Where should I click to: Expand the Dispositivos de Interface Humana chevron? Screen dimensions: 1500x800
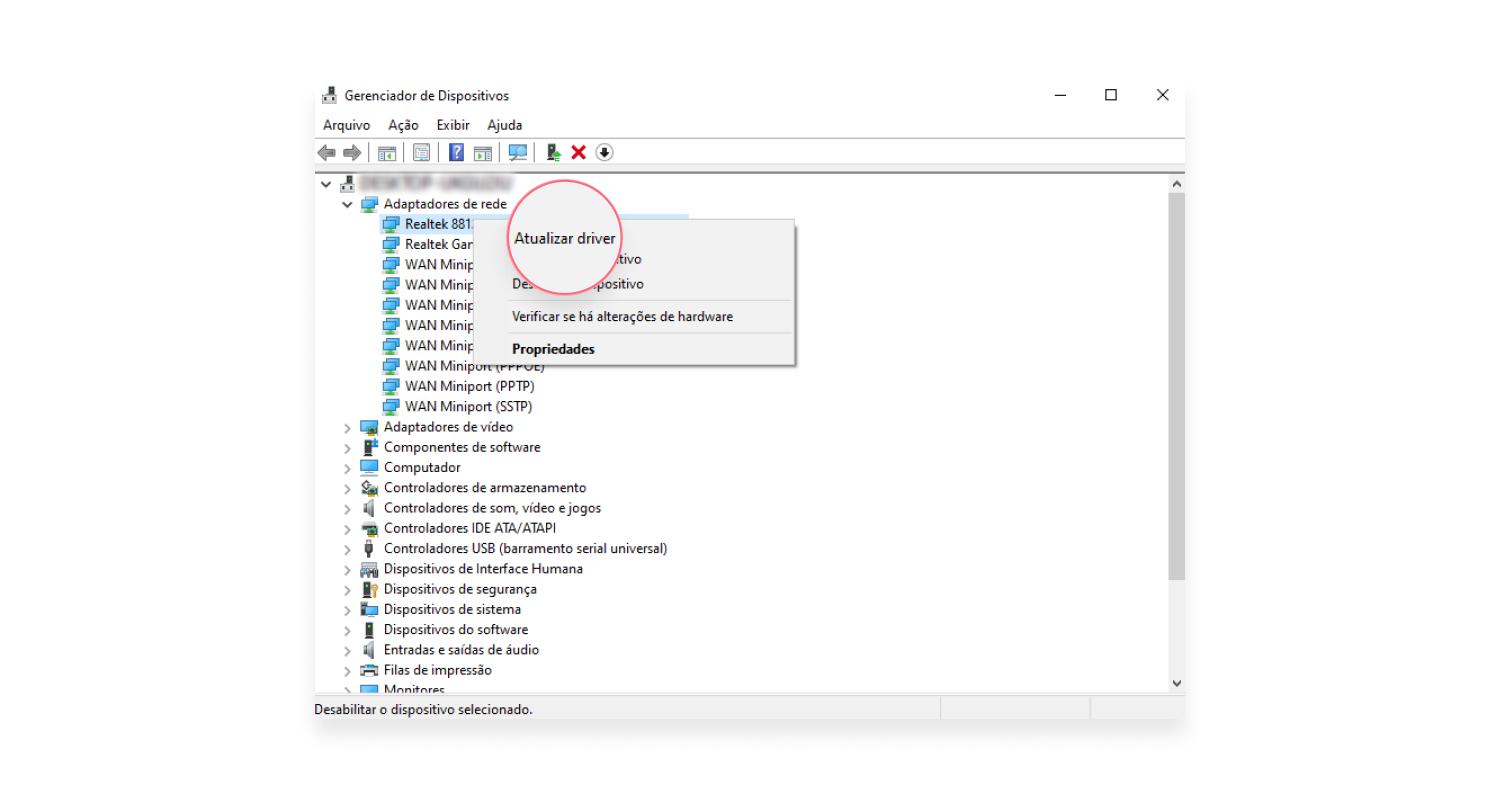click(x=348, y=570)
